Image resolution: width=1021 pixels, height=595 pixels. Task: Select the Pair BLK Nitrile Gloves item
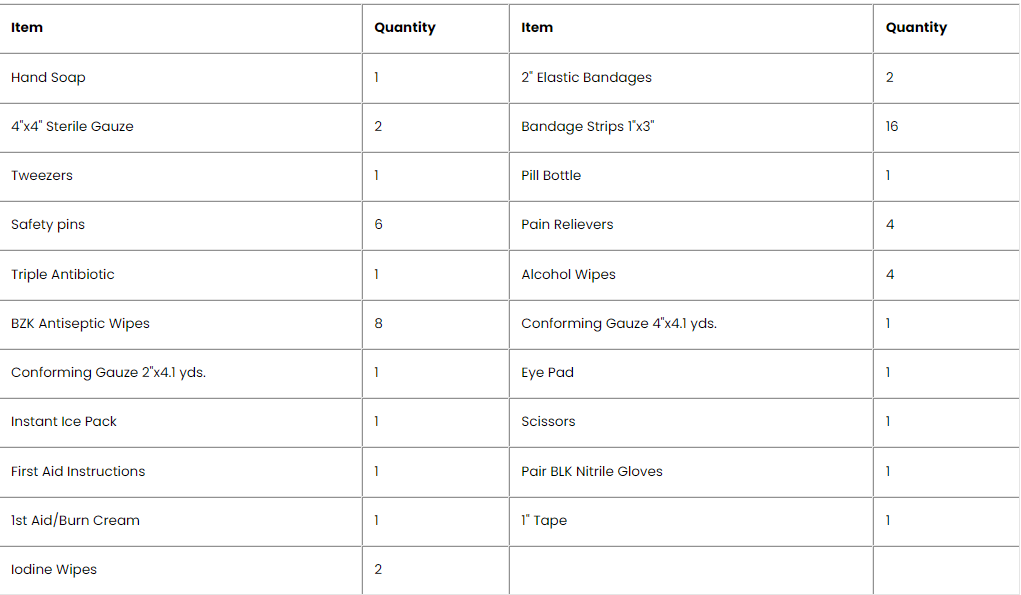point(592,472)
